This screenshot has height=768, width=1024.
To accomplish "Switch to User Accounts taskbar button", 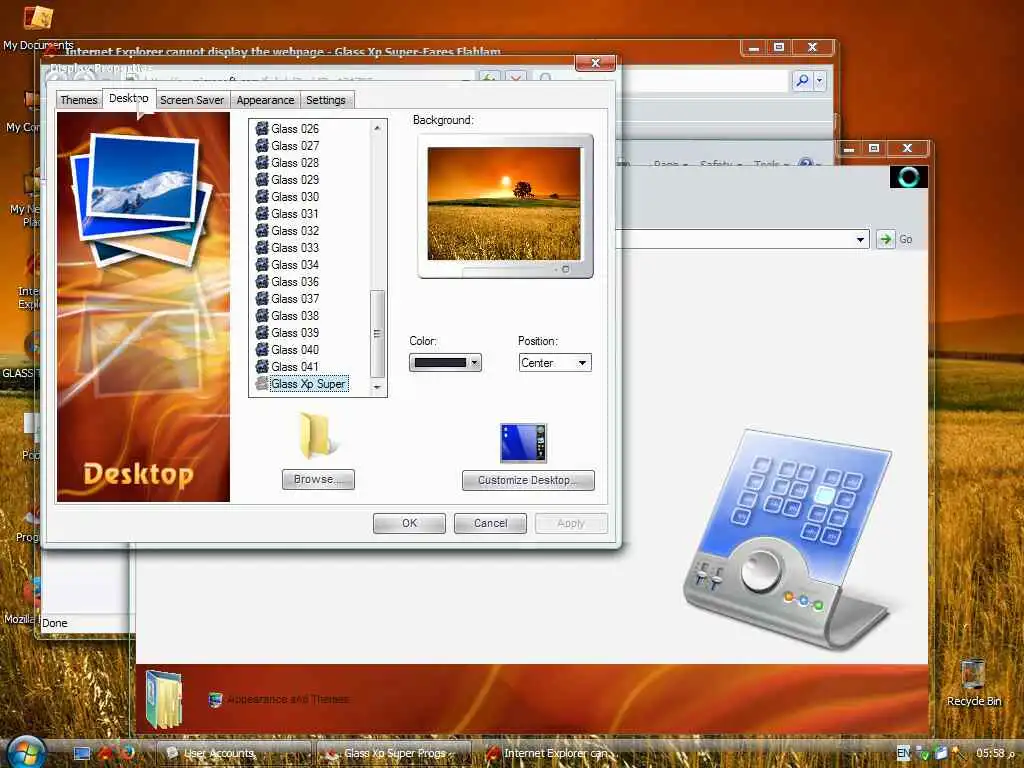I will [233, 753].
